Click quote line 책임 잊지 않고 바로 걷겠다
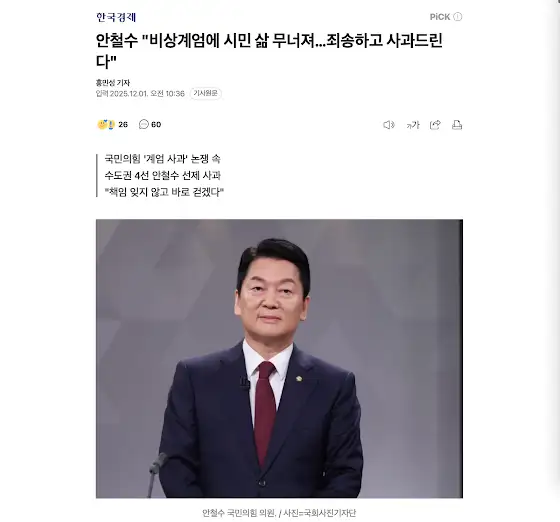This screenshot has height=522, width=560. point(164,192)
